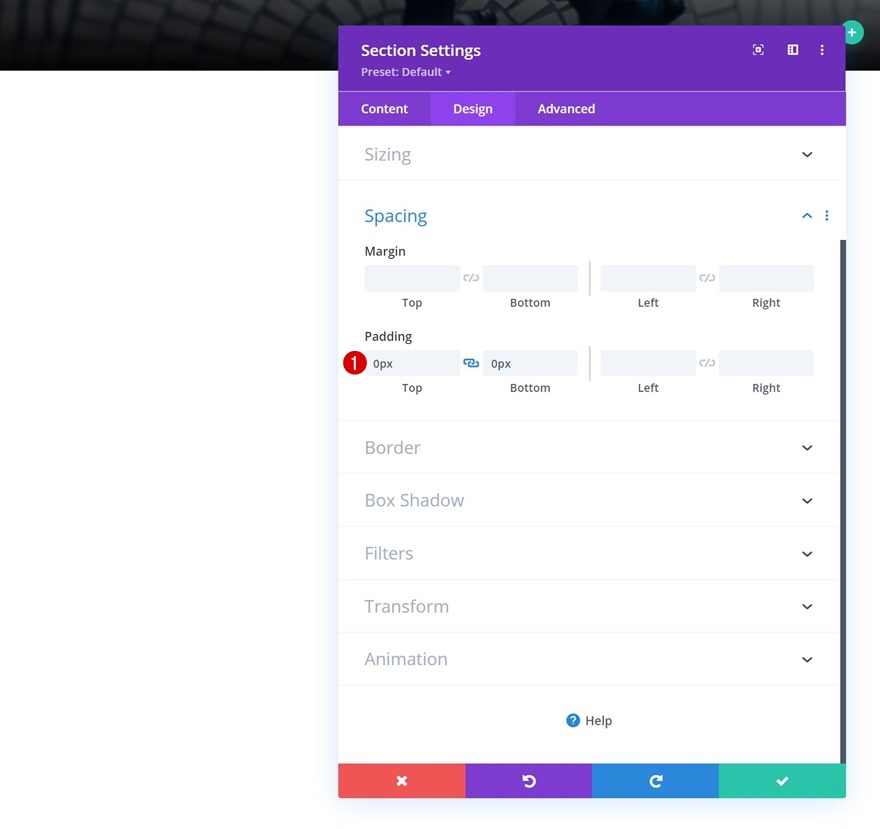The height and width of the screenshot is (829, 880).
Task: Click the green plus add section button
Action: click(851, 33)
